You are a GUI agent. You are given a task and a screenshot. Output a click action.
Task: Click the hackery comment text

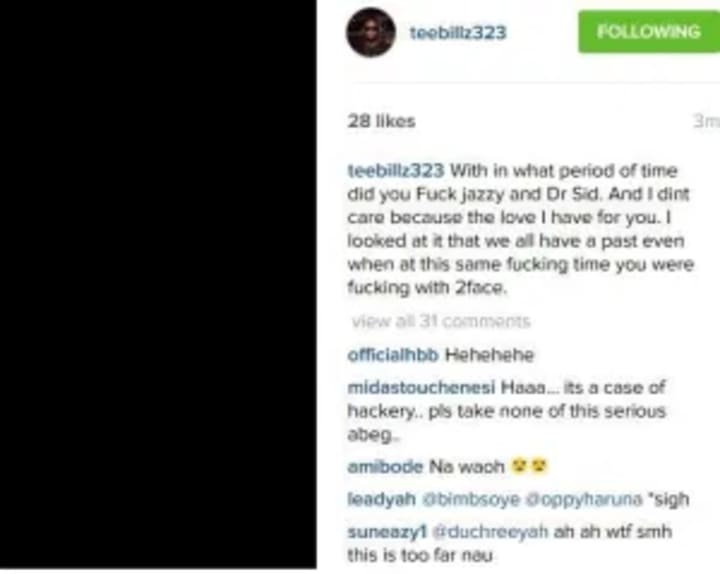(506, 411)
